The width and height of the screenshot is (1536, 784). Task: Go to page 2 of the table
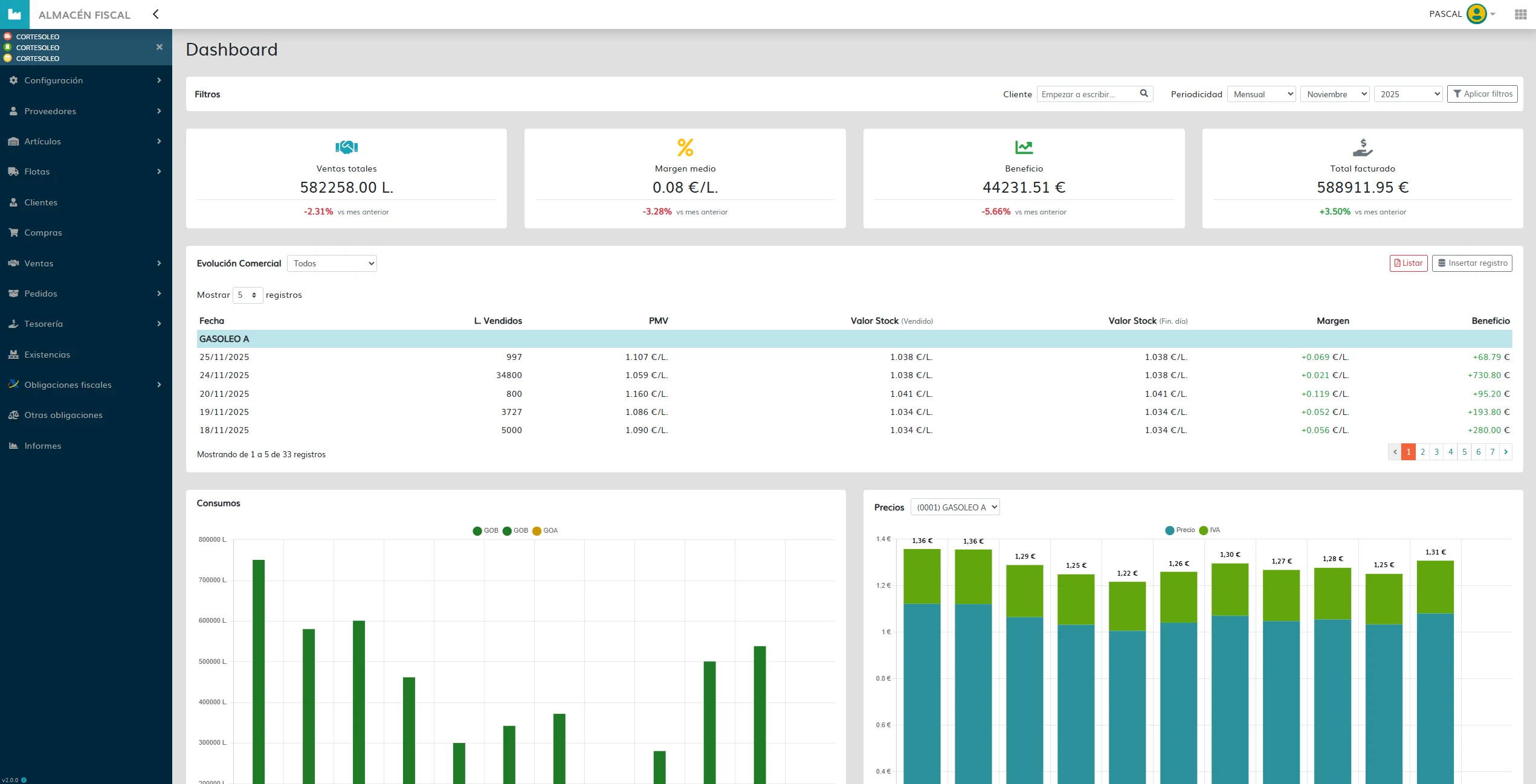point(1422,452)
